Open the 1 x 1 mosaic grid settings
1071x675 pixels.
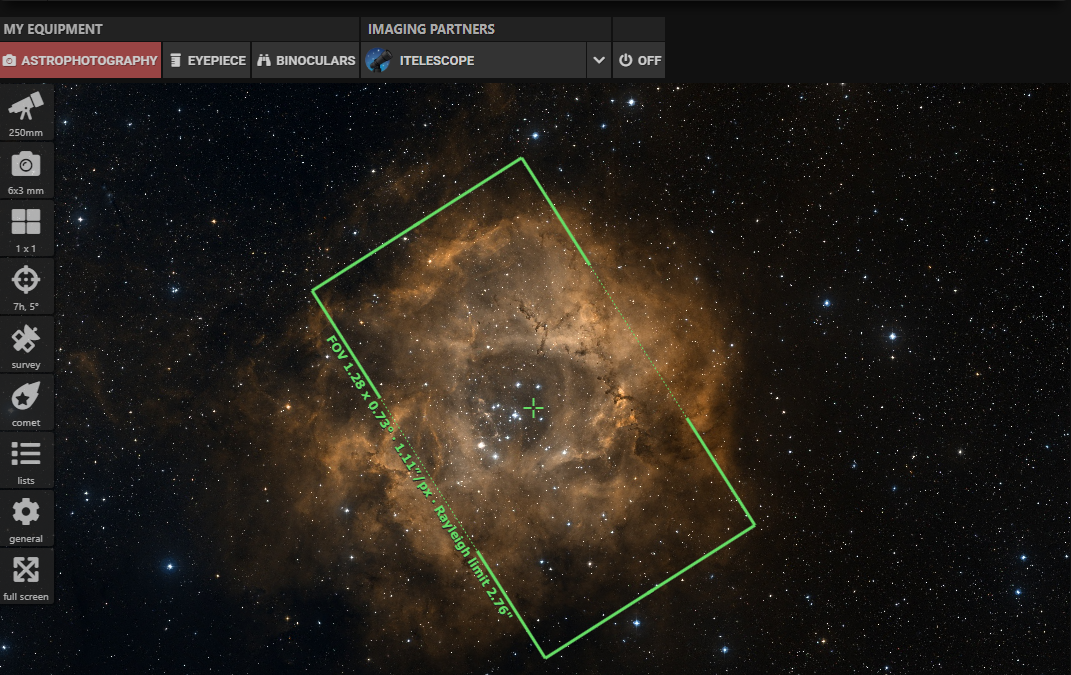click(26, 228)
